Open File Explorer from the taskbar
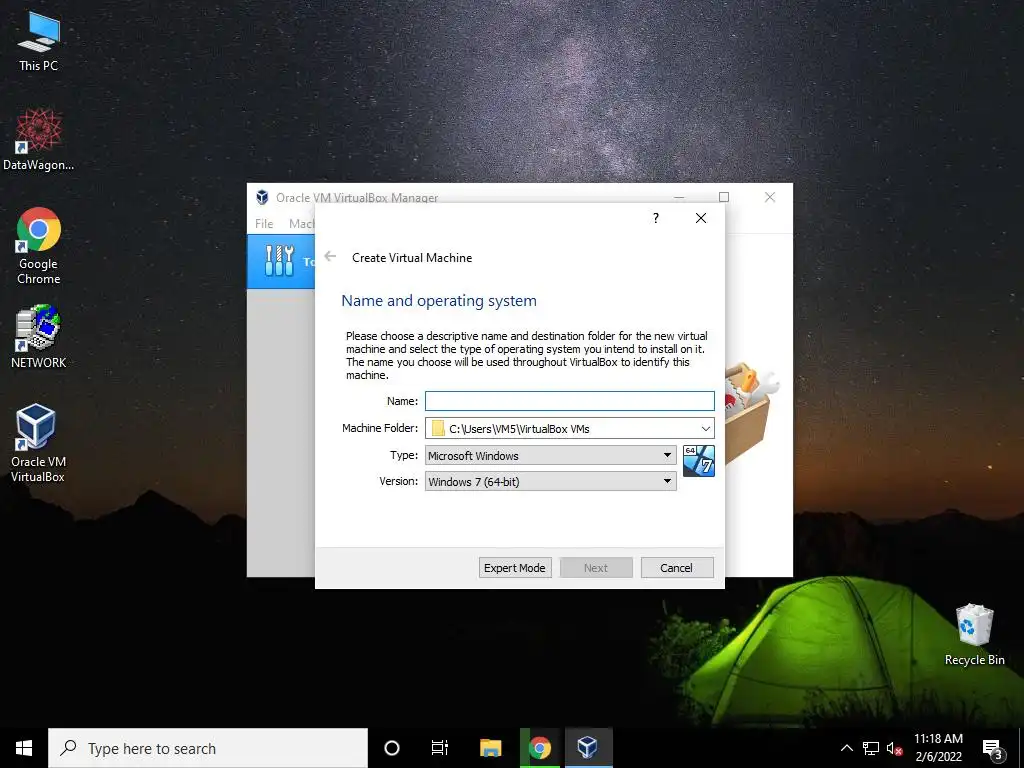The height and width of the screenshot is (768, 1024). point(490,748)
